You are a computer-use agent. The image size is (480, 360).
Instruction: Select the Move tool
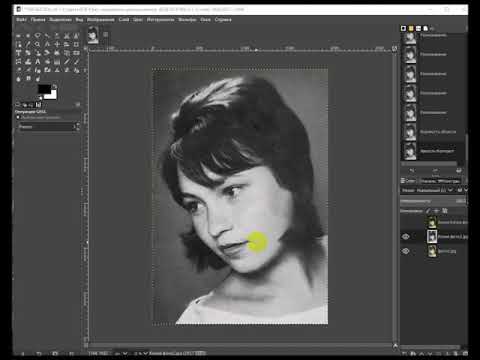pos(57,44)
